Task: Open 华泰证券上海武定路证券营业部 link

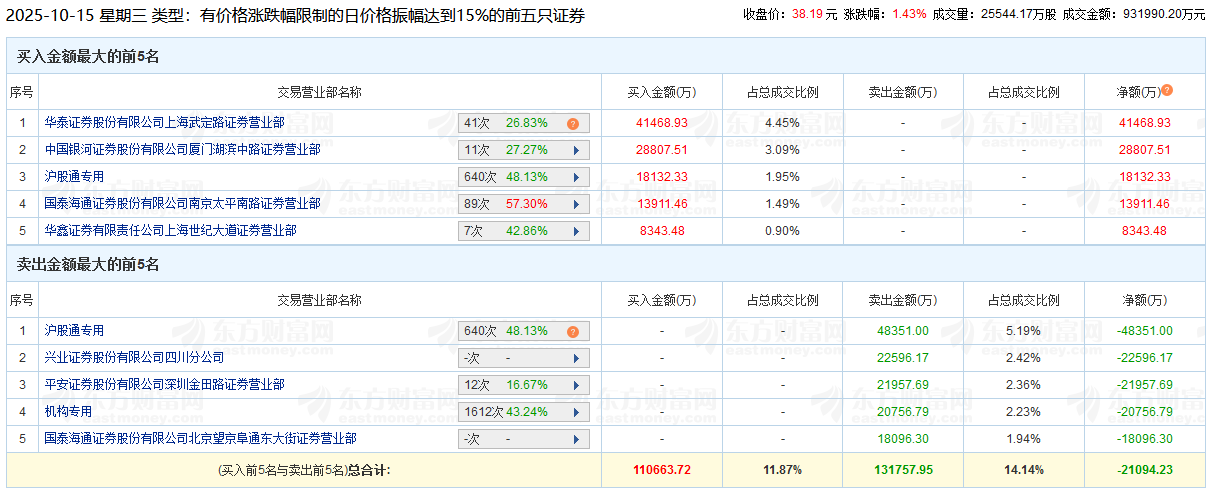Action: coord(164,123)
